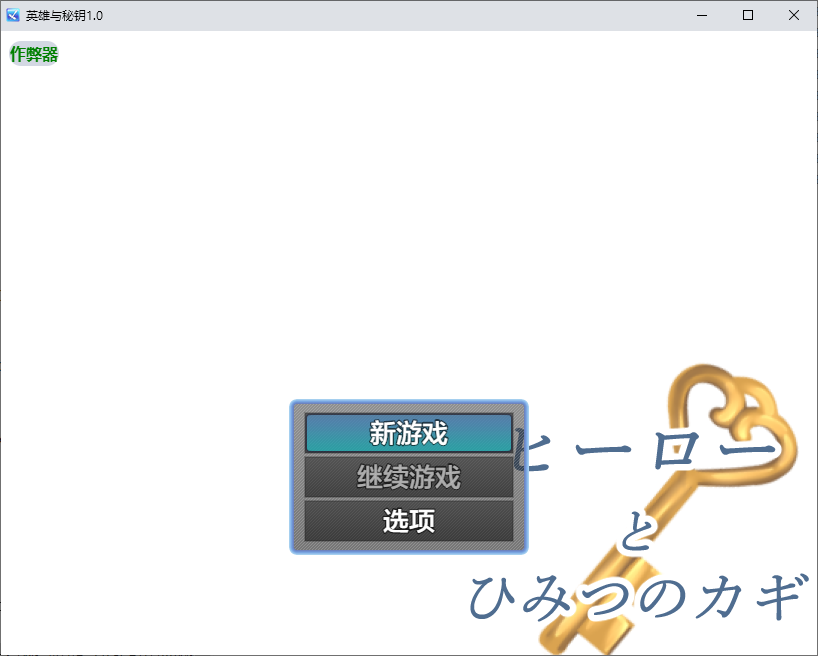Close the 英雄与秘钥1.0 window
Image resolution: width=818 pixels, height=656 pixels.
pos(793,15)
